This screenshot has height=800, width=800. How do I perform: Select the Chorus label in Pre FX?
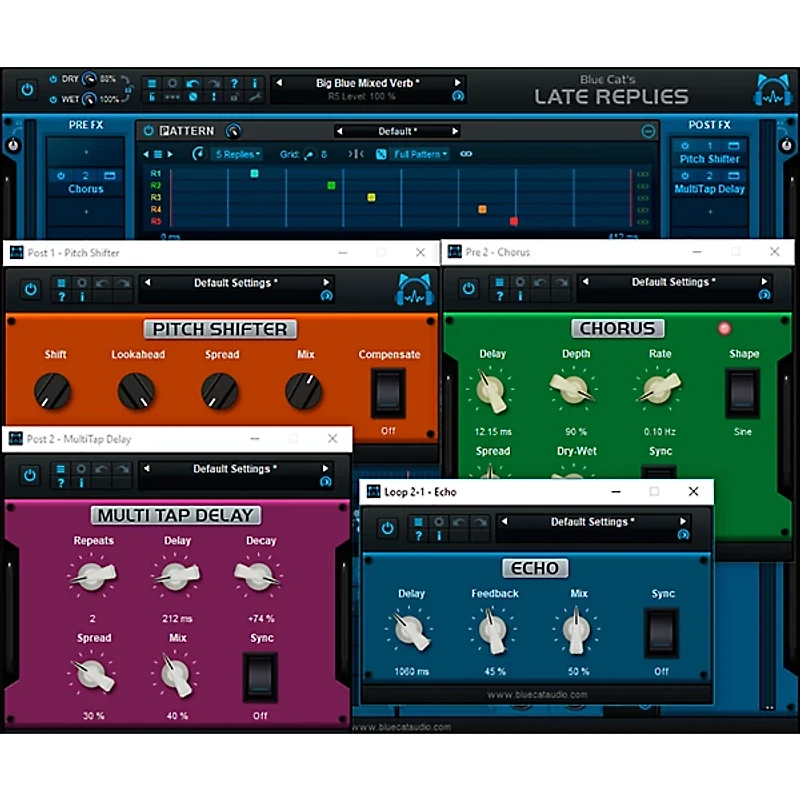point(86,189)
